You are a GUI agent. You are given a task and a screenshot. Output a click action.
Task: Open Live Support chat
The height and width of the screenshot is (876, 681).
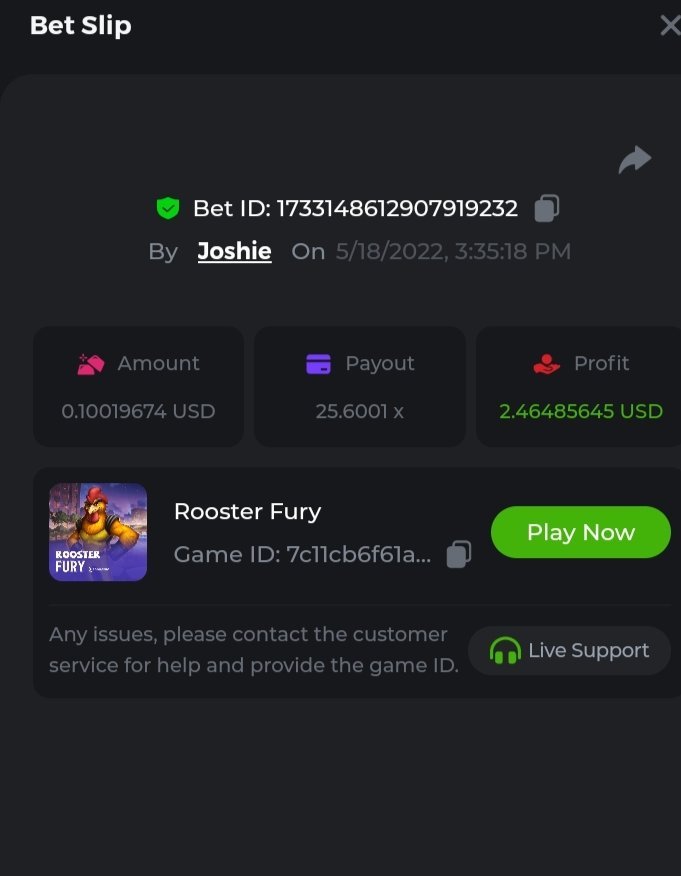[570, 651]
